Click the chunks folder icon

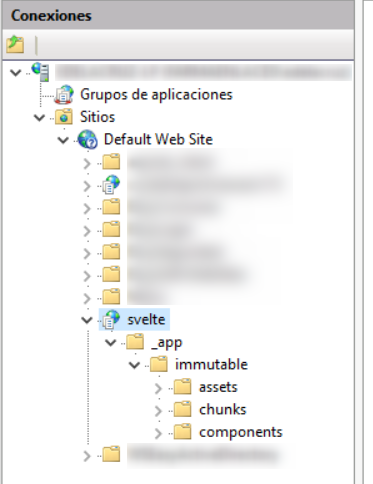(183, 409)
